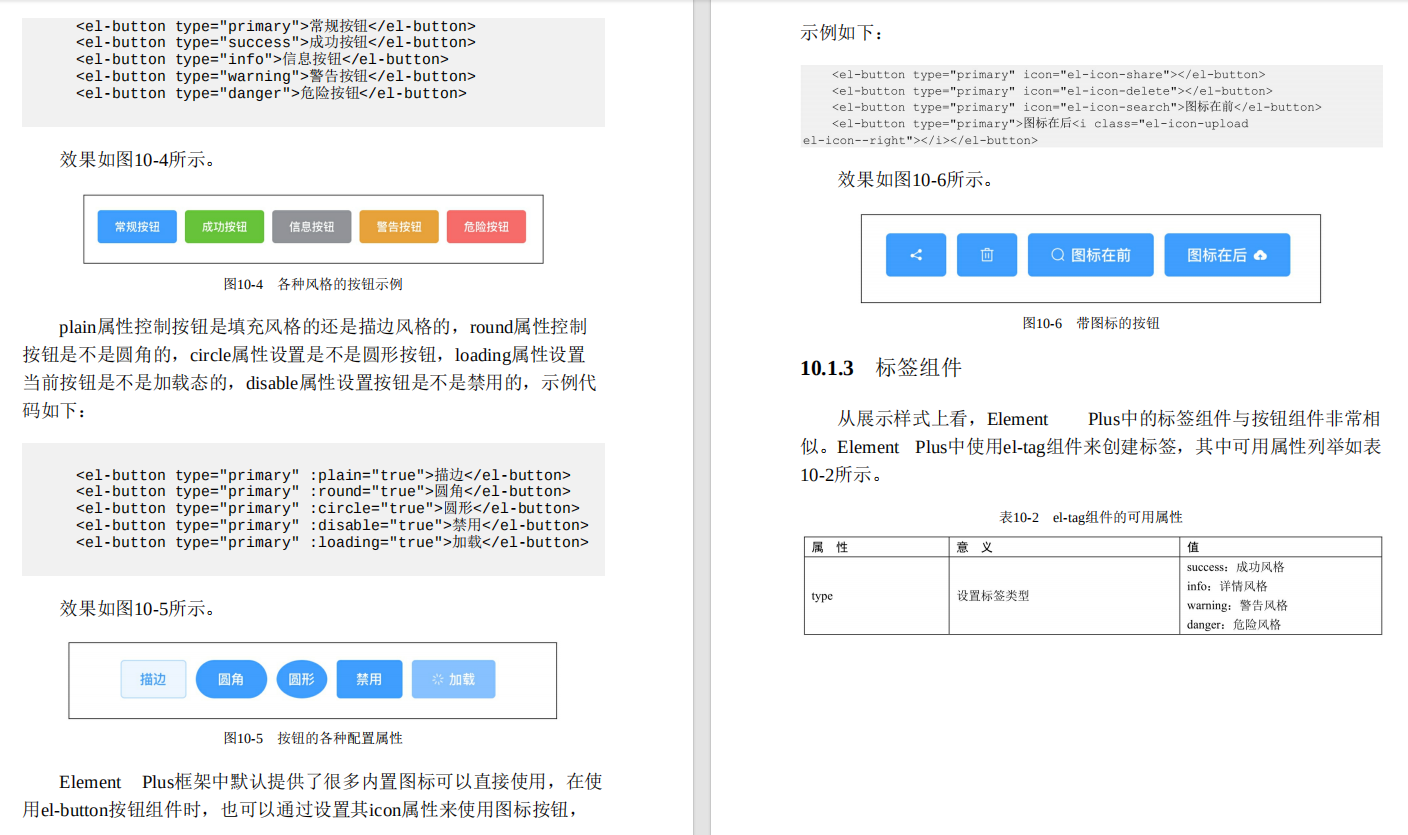Click the orange 警告按钮 warning button
Viewport: 1408px width, 835px height.
click(398, 226)
